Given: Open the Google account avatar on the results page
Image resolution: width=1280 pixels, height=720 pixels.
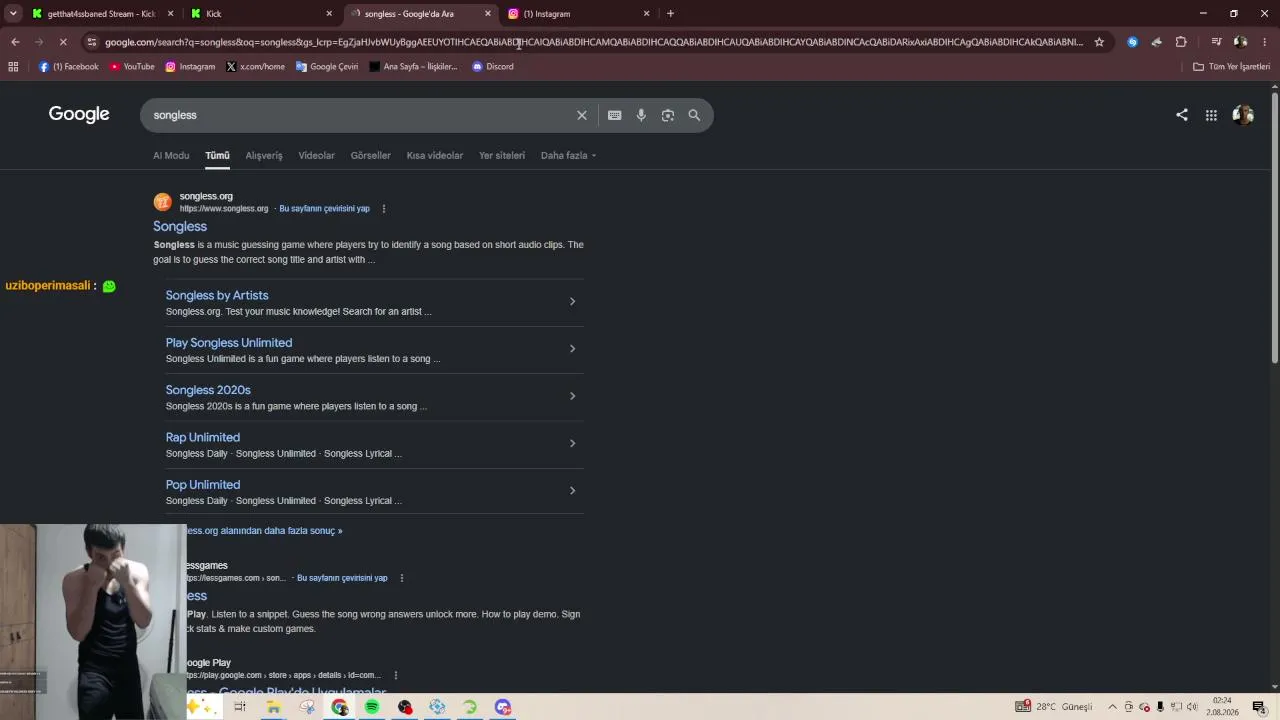Looking at the screenshot, I should pos(1243,115).
